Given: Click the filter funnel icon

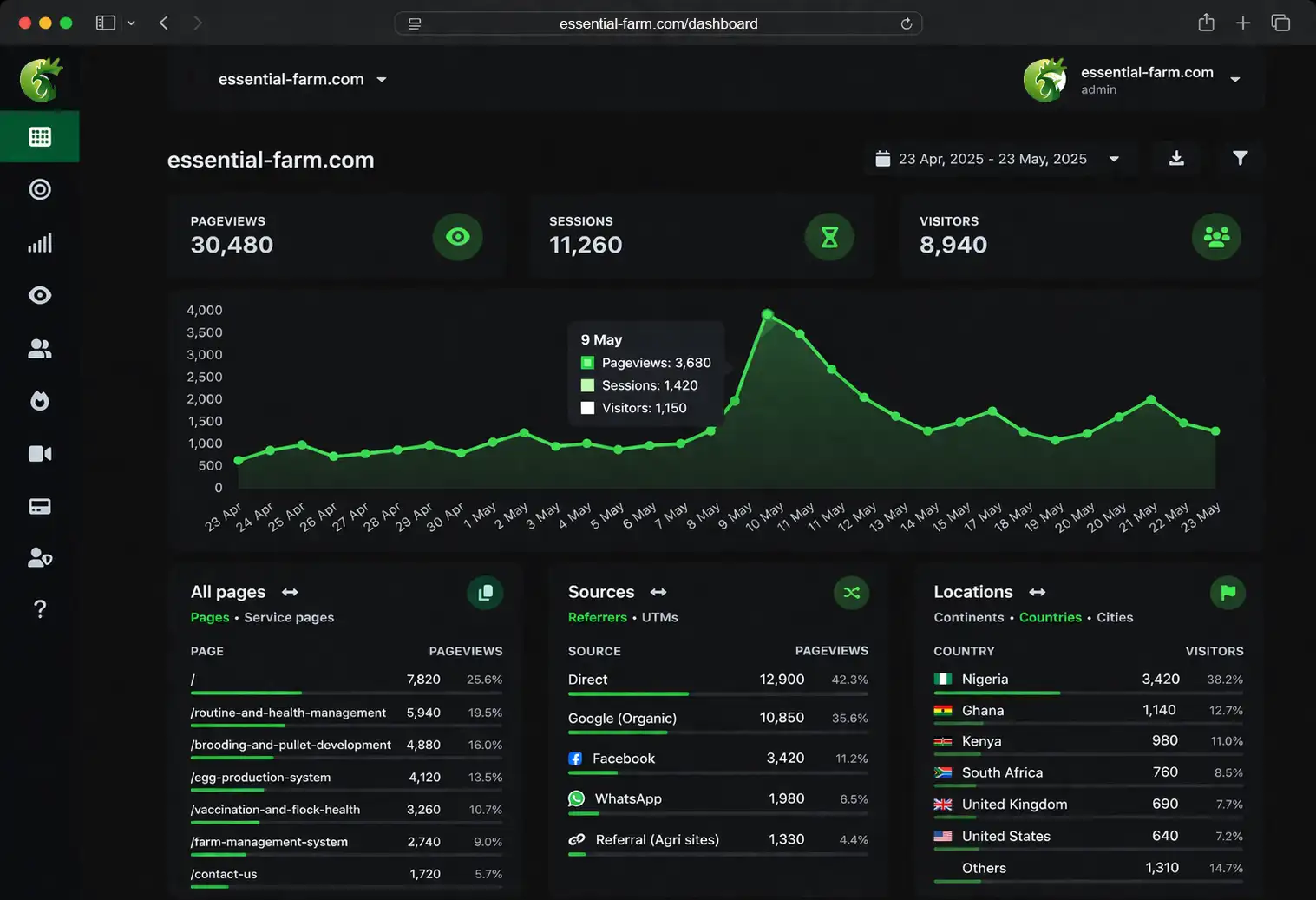Looking at the screenshot, I should coord(1241,158).
